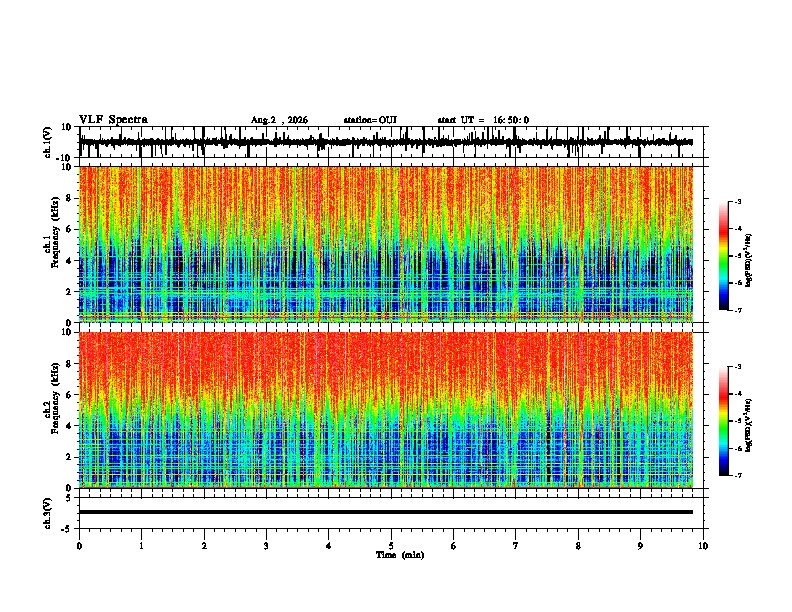
Task: Click the ch.3 flat voltage trace
Action: tap(386, 512)
